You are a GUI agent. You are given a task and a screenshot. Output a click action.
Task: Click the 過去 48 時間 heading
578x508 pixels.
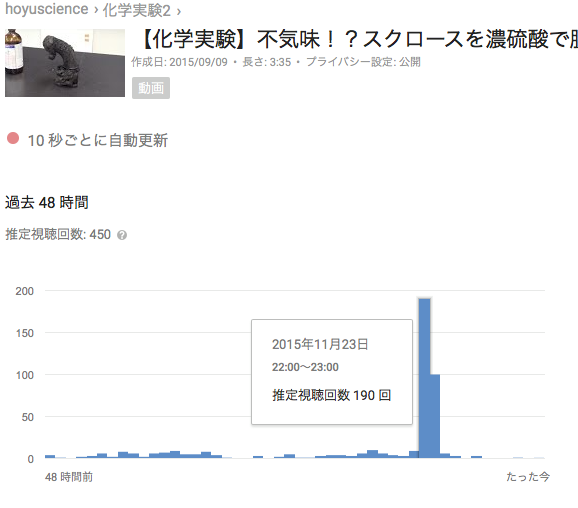pyautogui.click(x=47, y=202)
